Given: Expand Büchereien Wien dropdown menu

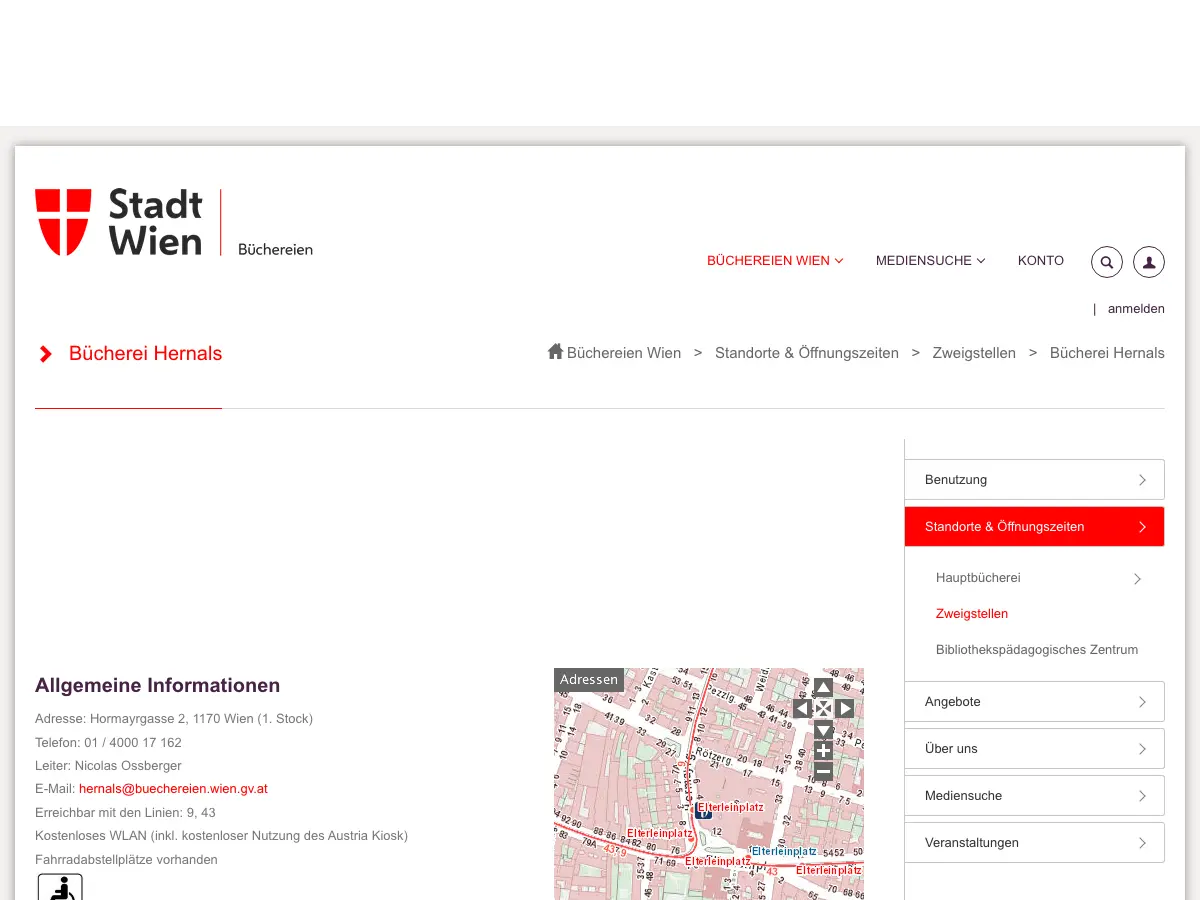Looking at the screenshot, I should (x=775, y=261).
